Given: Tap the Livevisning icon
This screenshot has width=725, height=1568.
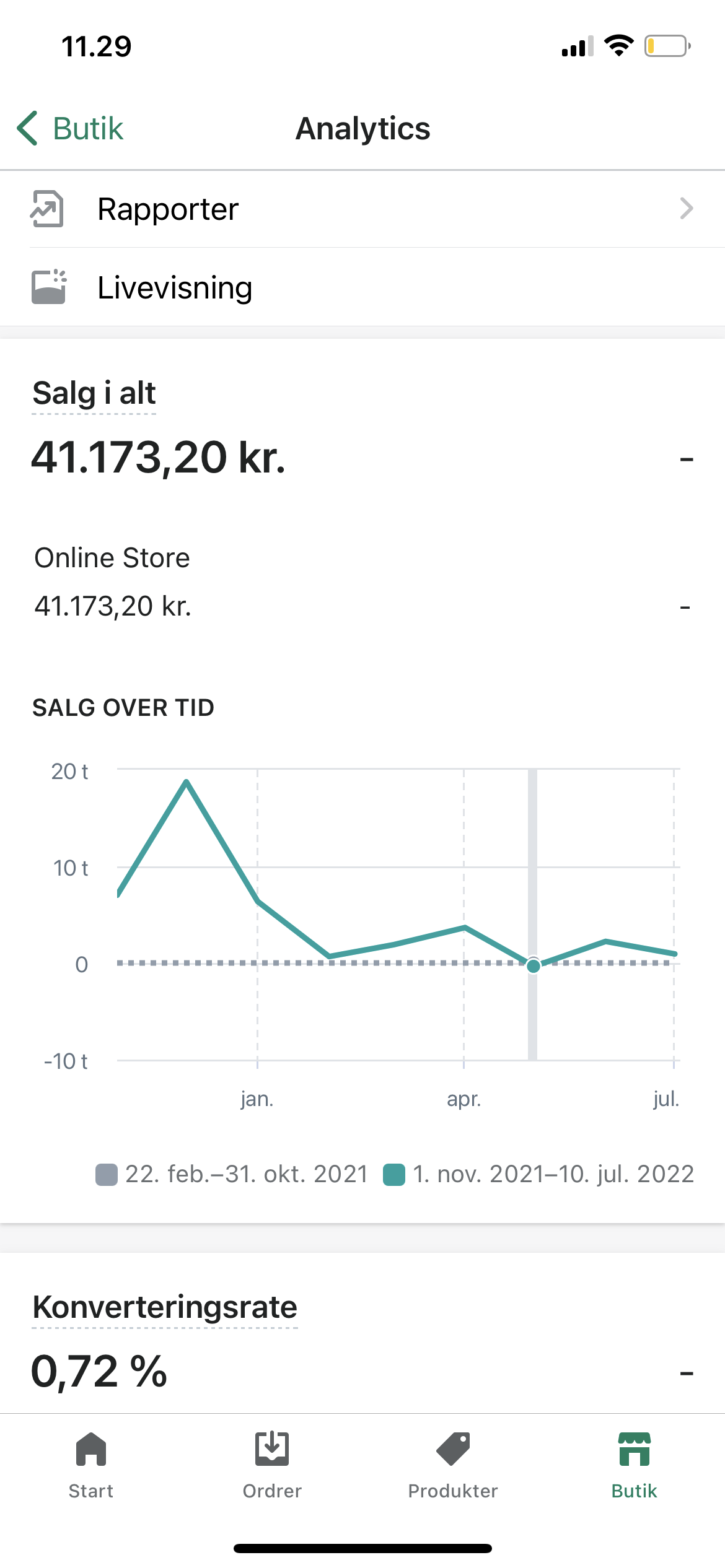Looking at the screenshot, I should click(x=48, y=287).
